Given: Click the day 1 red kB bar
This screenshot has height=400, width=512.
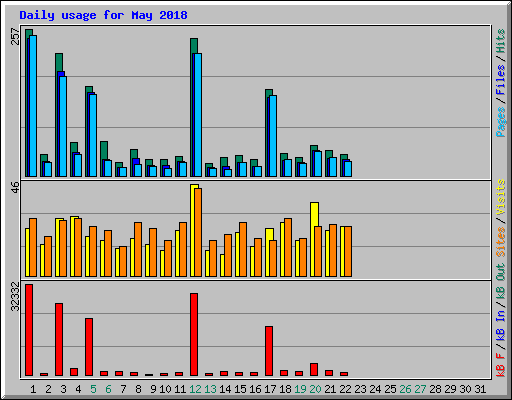Looking at the screenshot, I should click(x=29, y=330).
